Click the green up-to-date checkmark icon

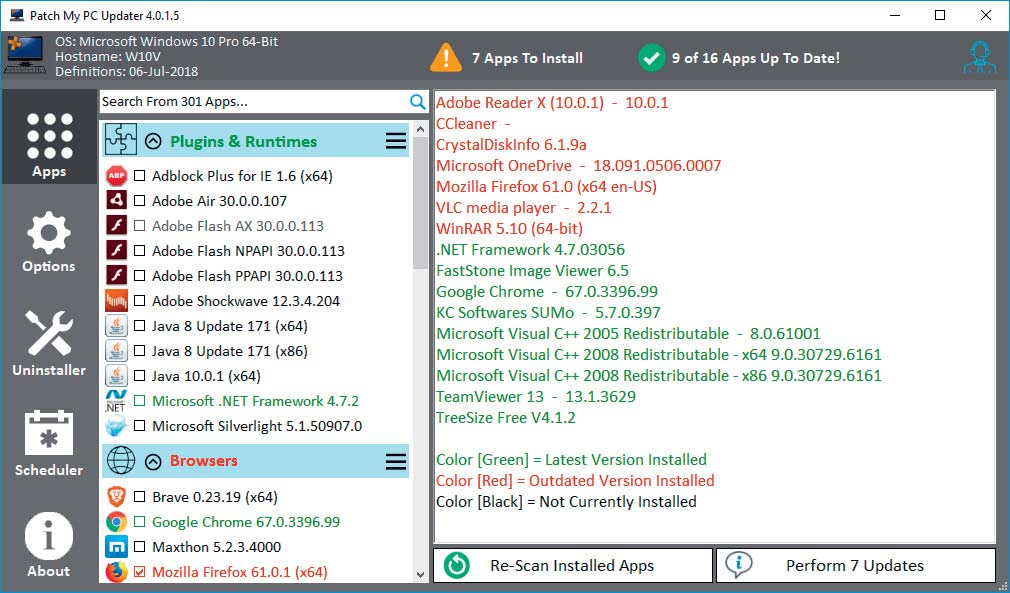[651, 58]
